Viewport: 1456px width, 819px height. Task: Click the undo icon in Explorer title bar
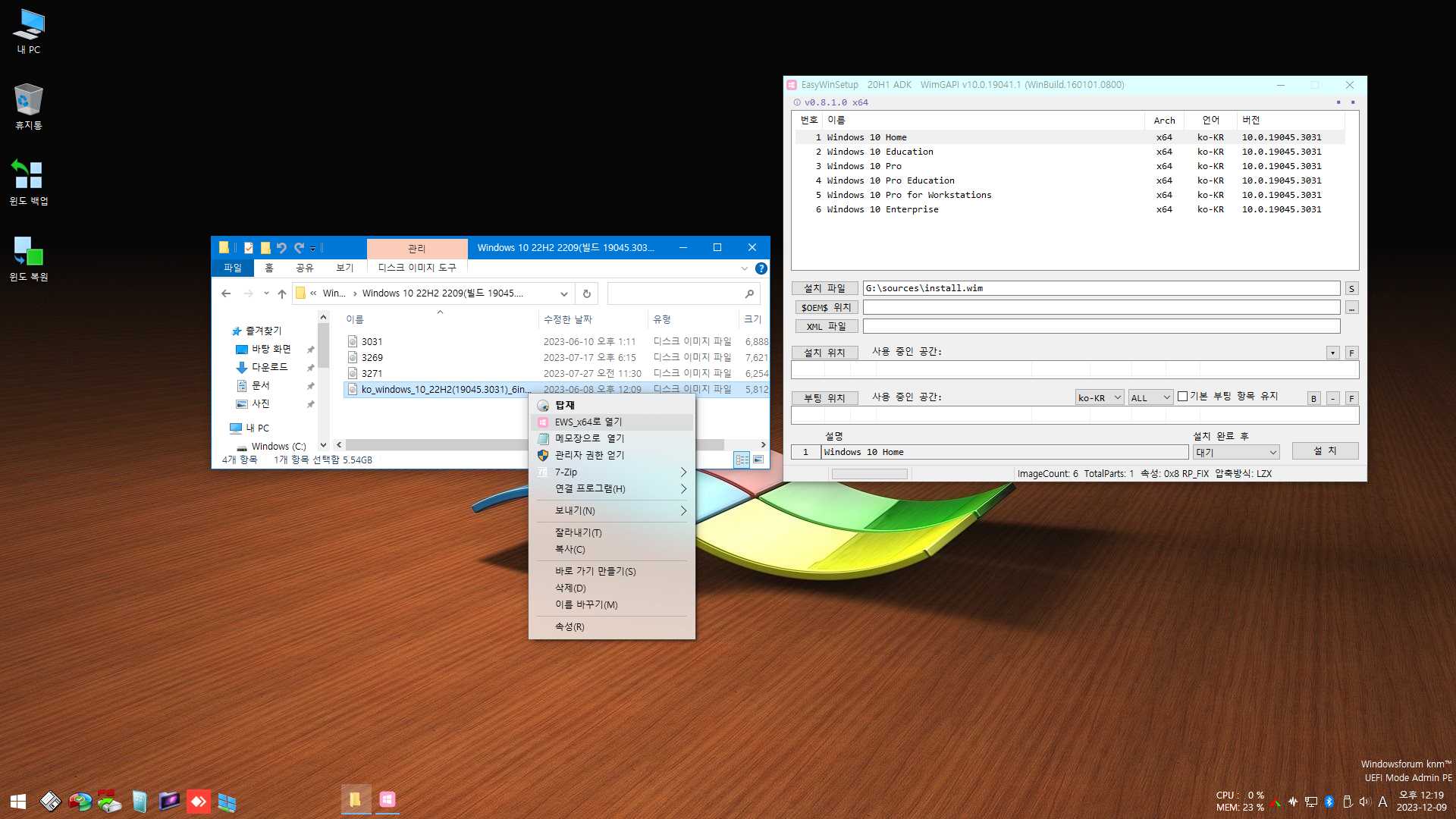pos(281,248)
